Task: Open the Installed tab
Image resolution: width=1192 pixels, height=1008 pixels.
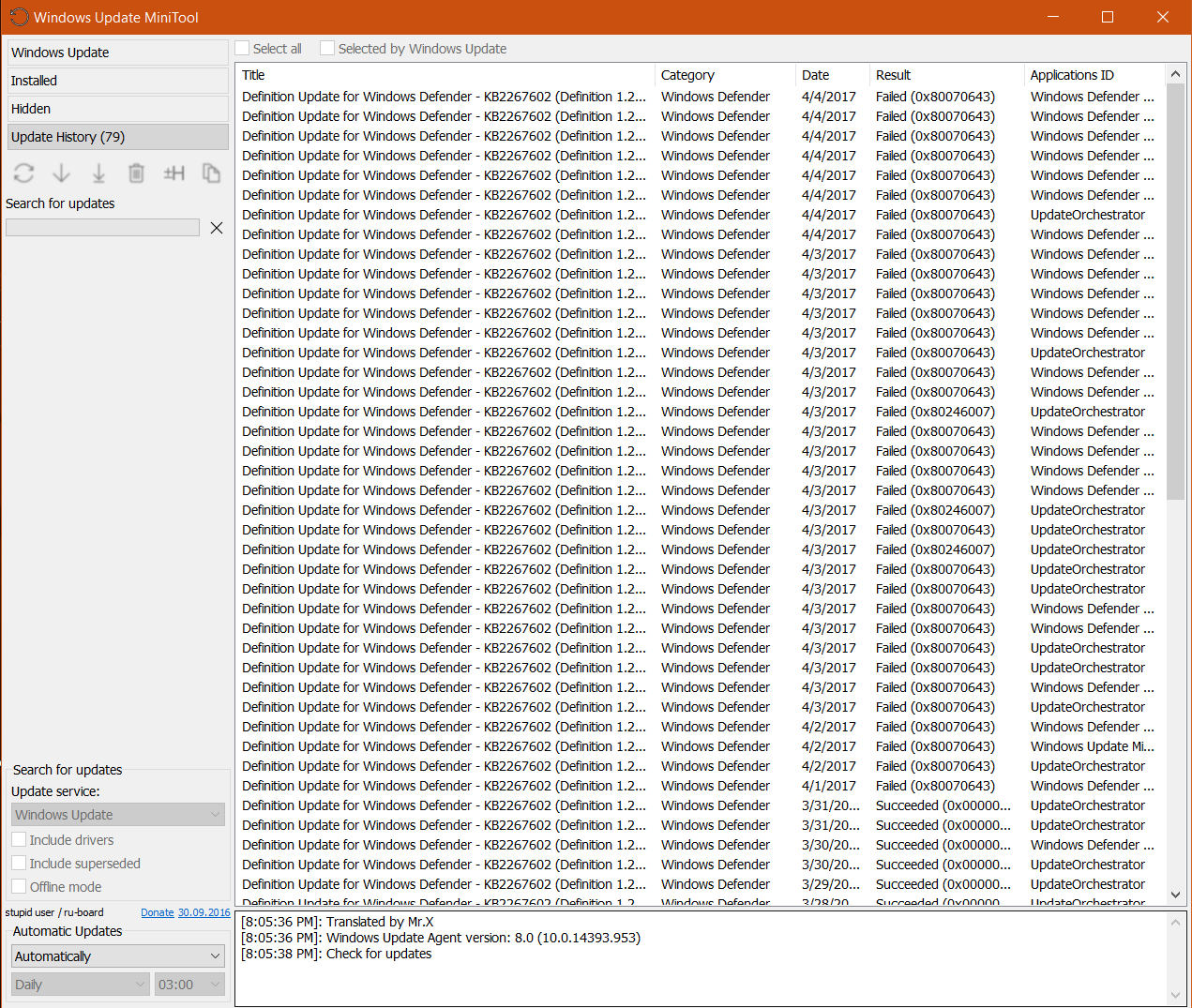Action: 118,81
